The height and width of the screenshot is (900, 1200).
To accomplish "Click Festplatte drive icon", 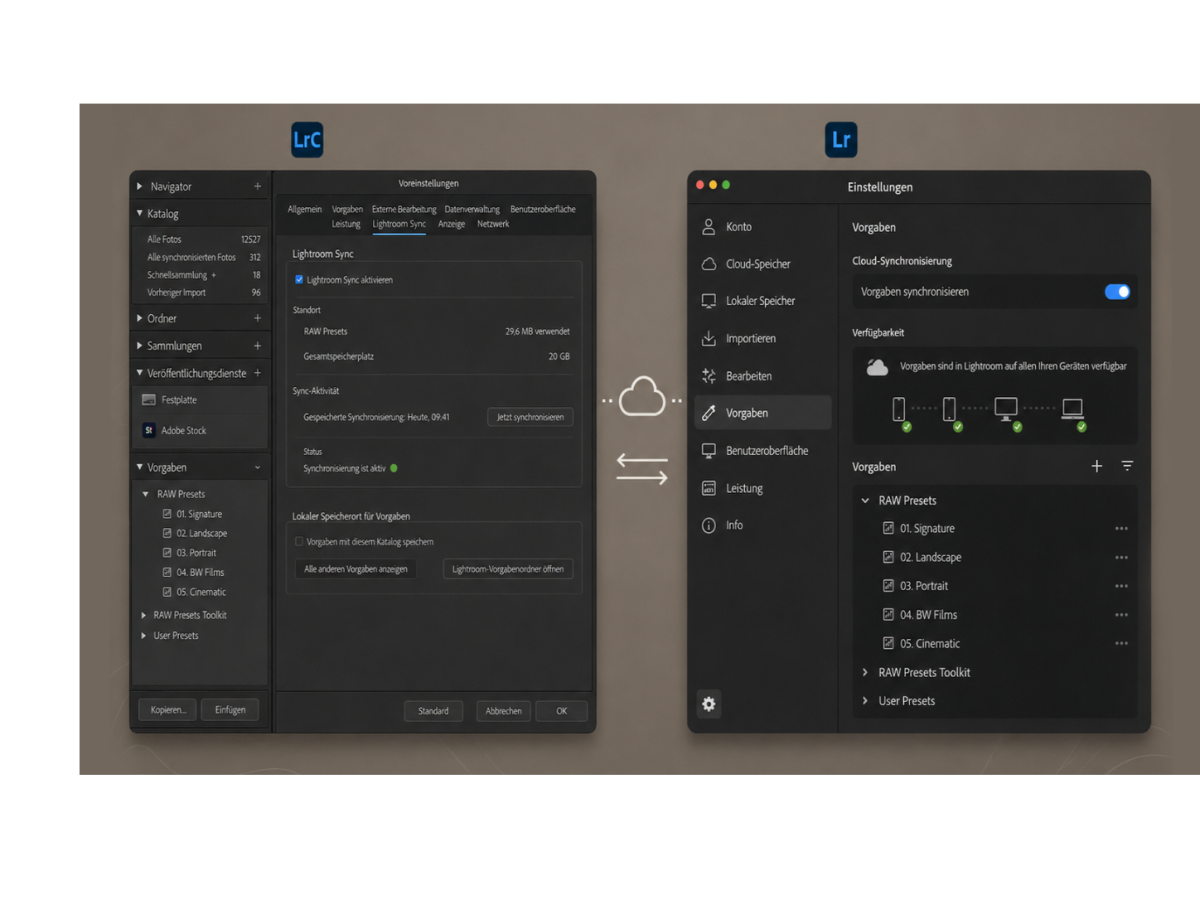I will (149, 400).
